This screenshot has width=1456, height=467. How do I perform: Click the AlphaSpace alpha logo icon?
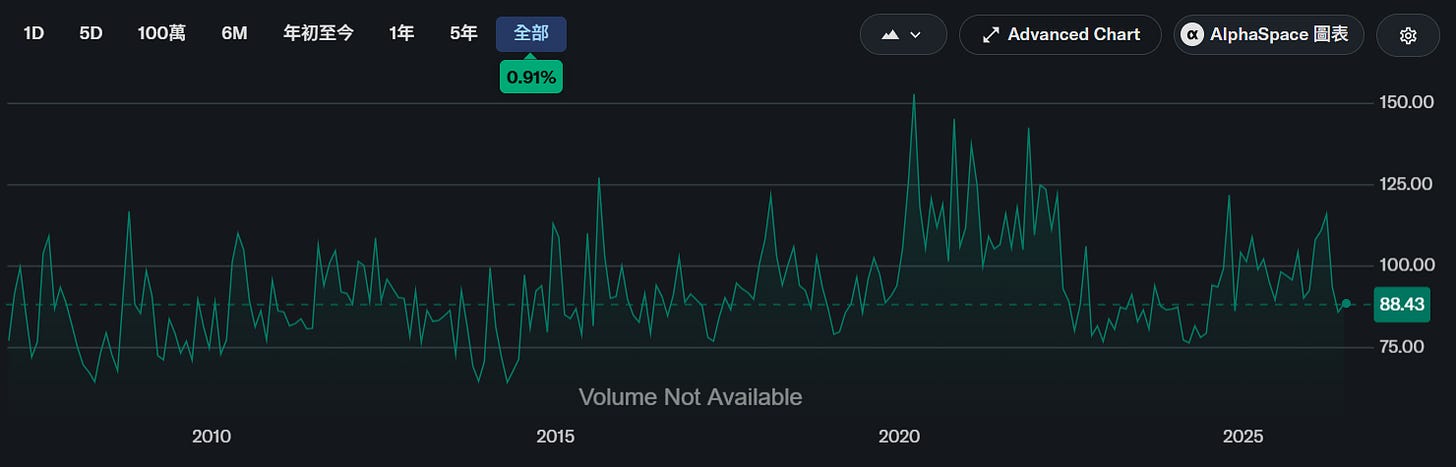[1192, 35]
